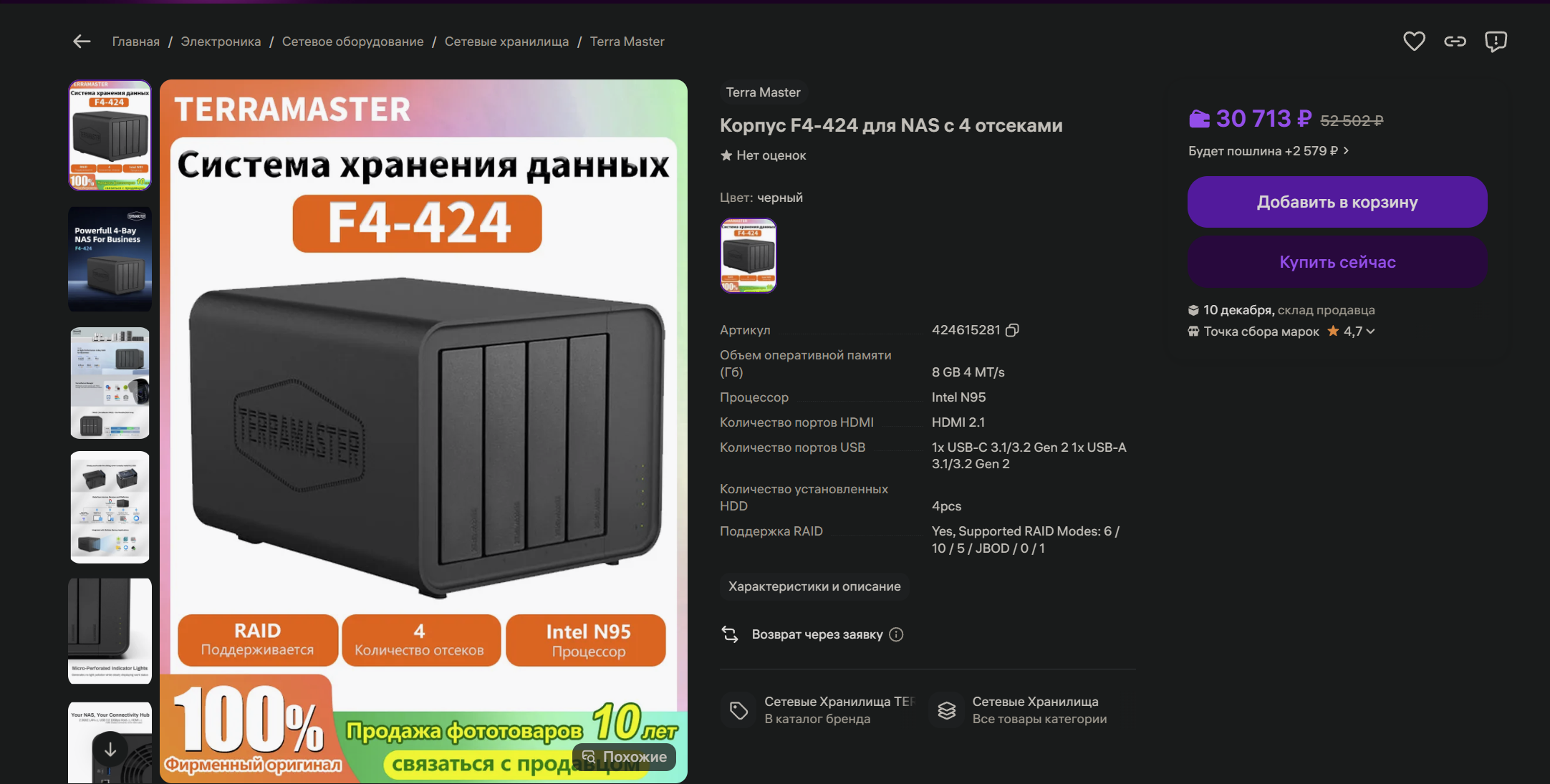This screenshot has width=1550, height=784.
Task: Expand the customs duty details chevron
Action: 1347,150
